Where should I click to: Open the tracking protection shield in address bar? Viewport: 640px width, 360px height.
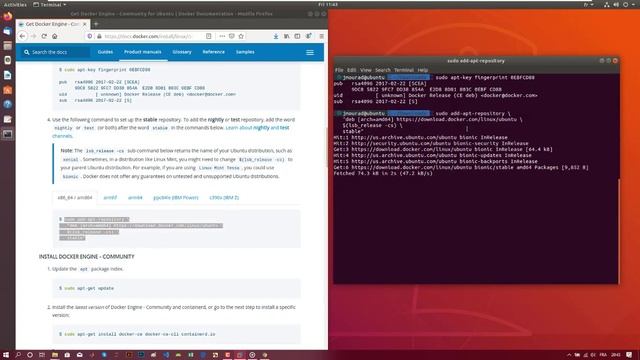(90, 36)
